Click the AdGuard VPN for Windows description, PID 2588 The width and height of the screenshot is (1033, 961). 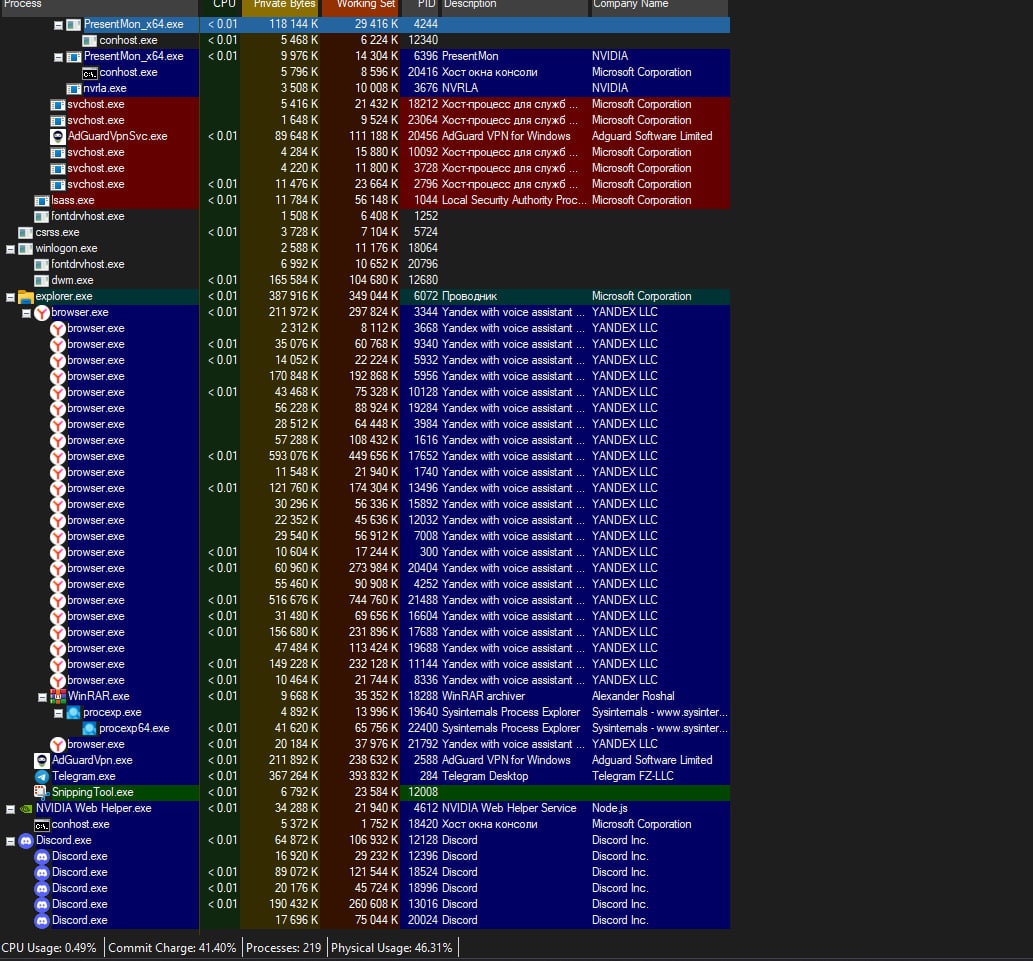click(506, 760)
